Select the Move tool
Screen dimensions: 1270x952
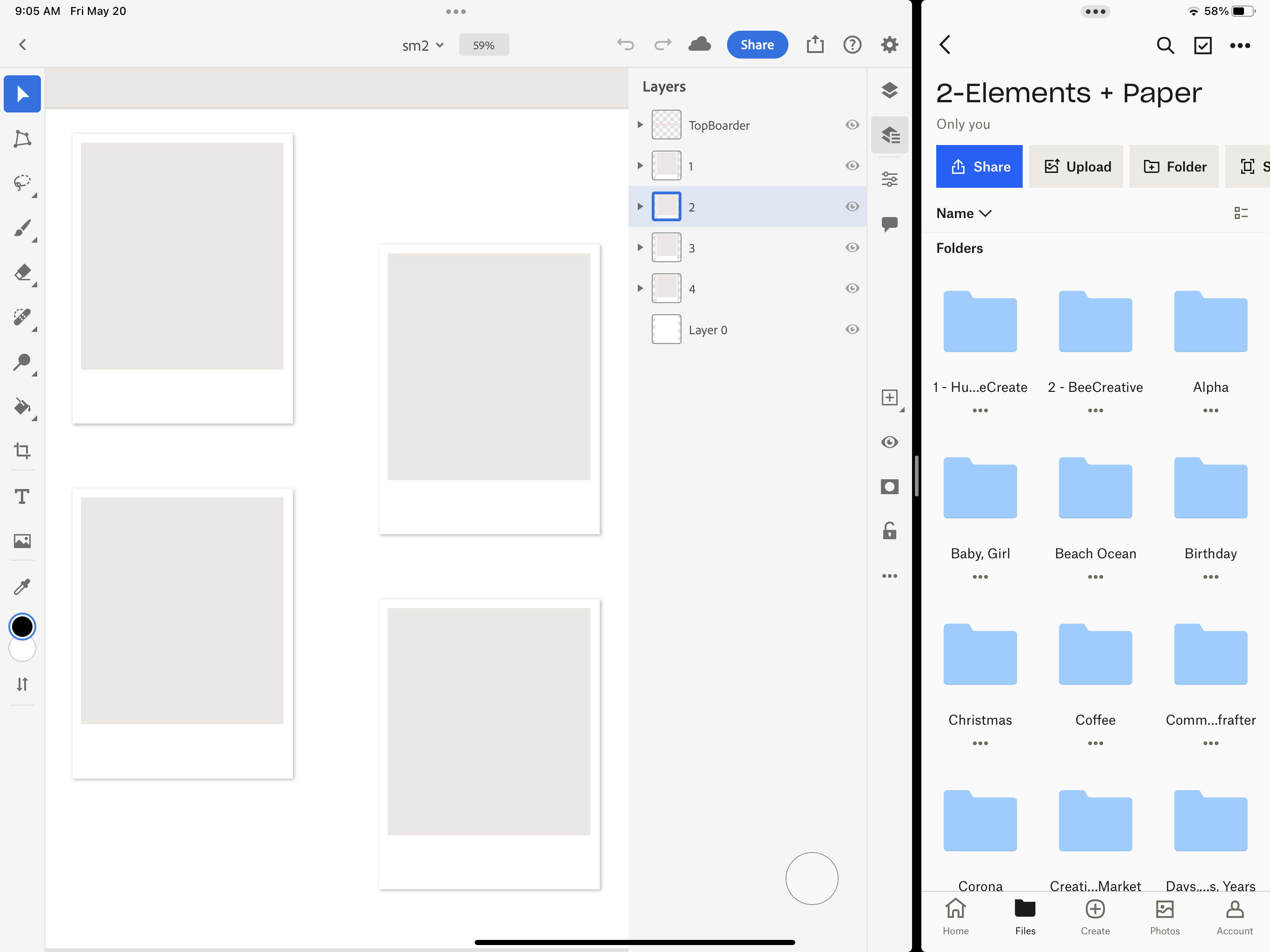22,93
